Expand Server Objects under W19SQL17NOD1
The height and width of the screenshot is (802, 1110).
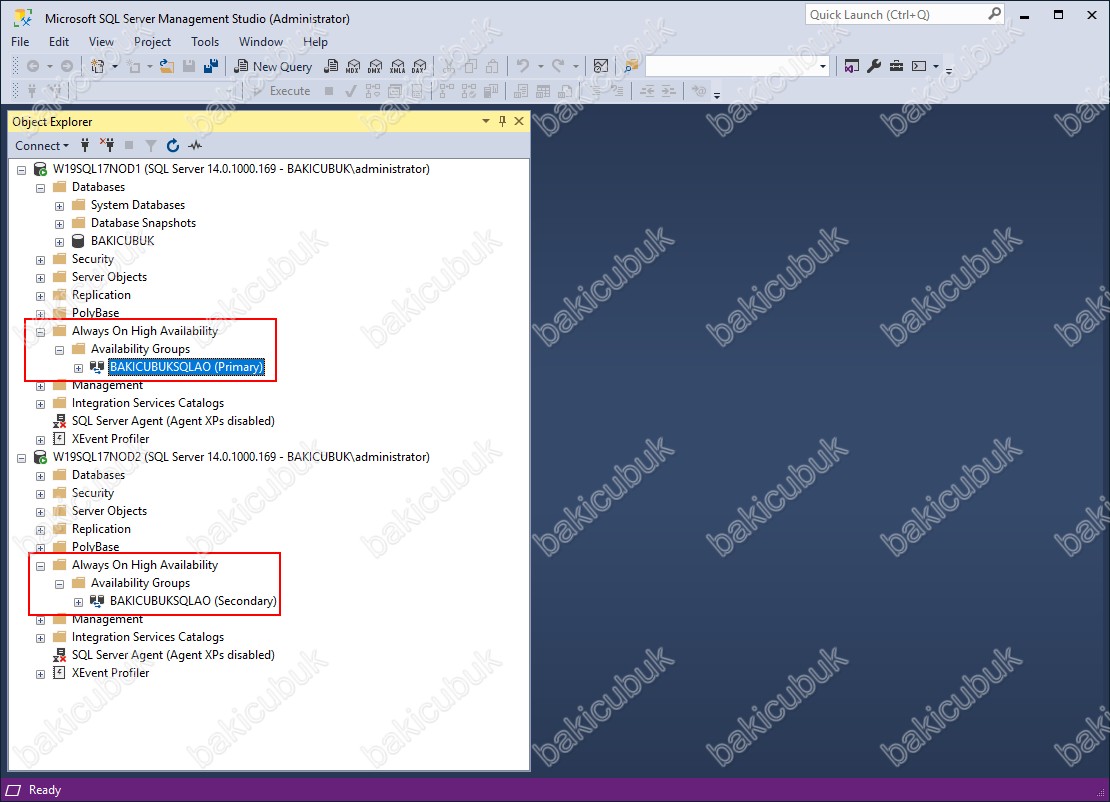40,278
